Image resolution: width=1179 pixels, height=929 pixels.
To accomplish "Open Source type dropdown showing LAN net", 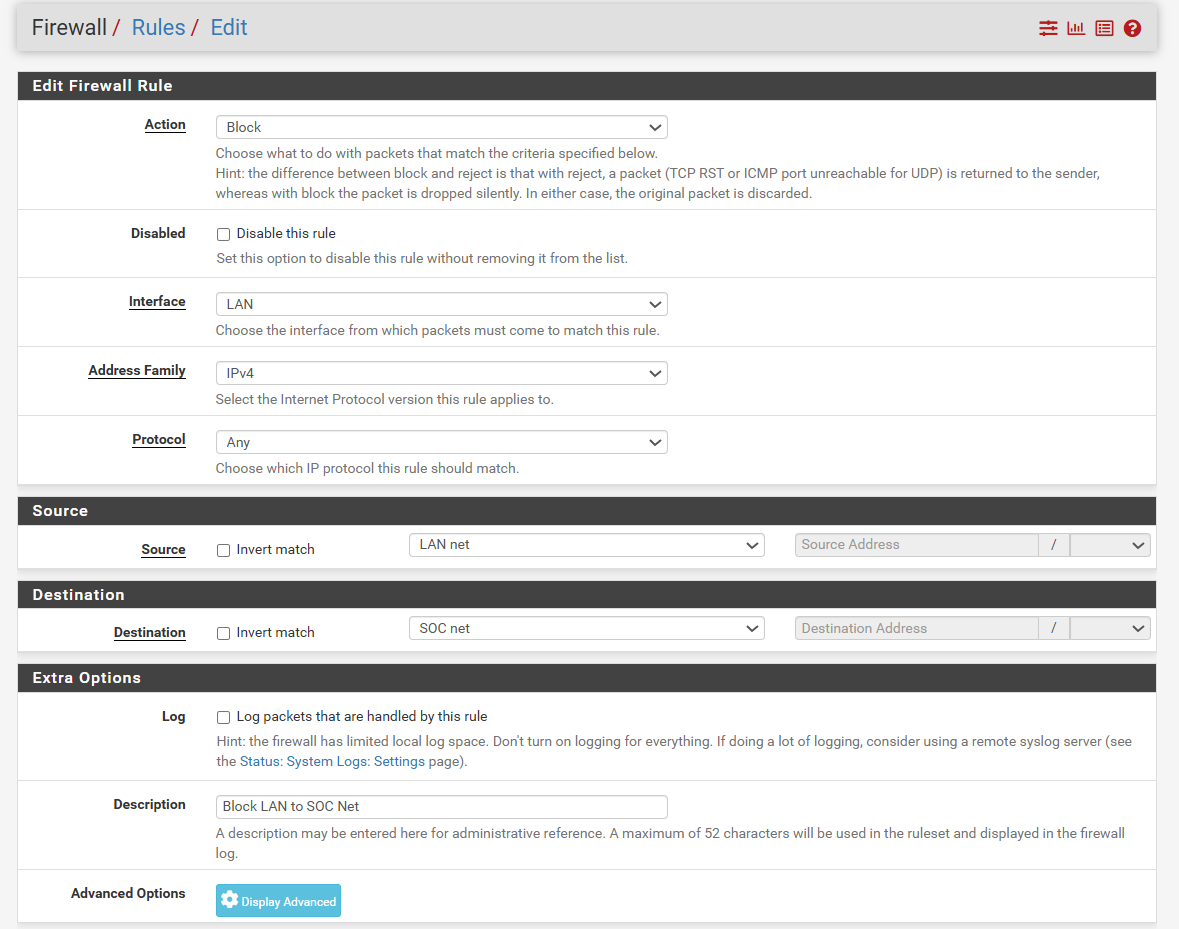I will tap(586, 545).
